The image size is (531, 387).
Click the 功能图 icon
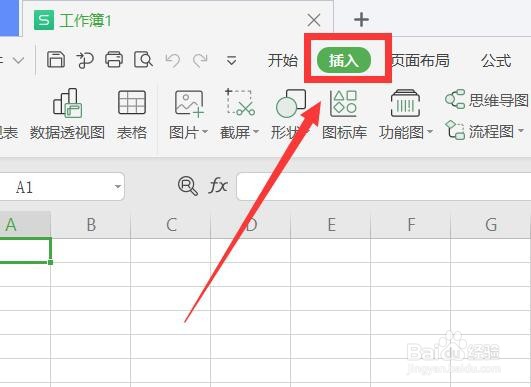click(405, 103)
